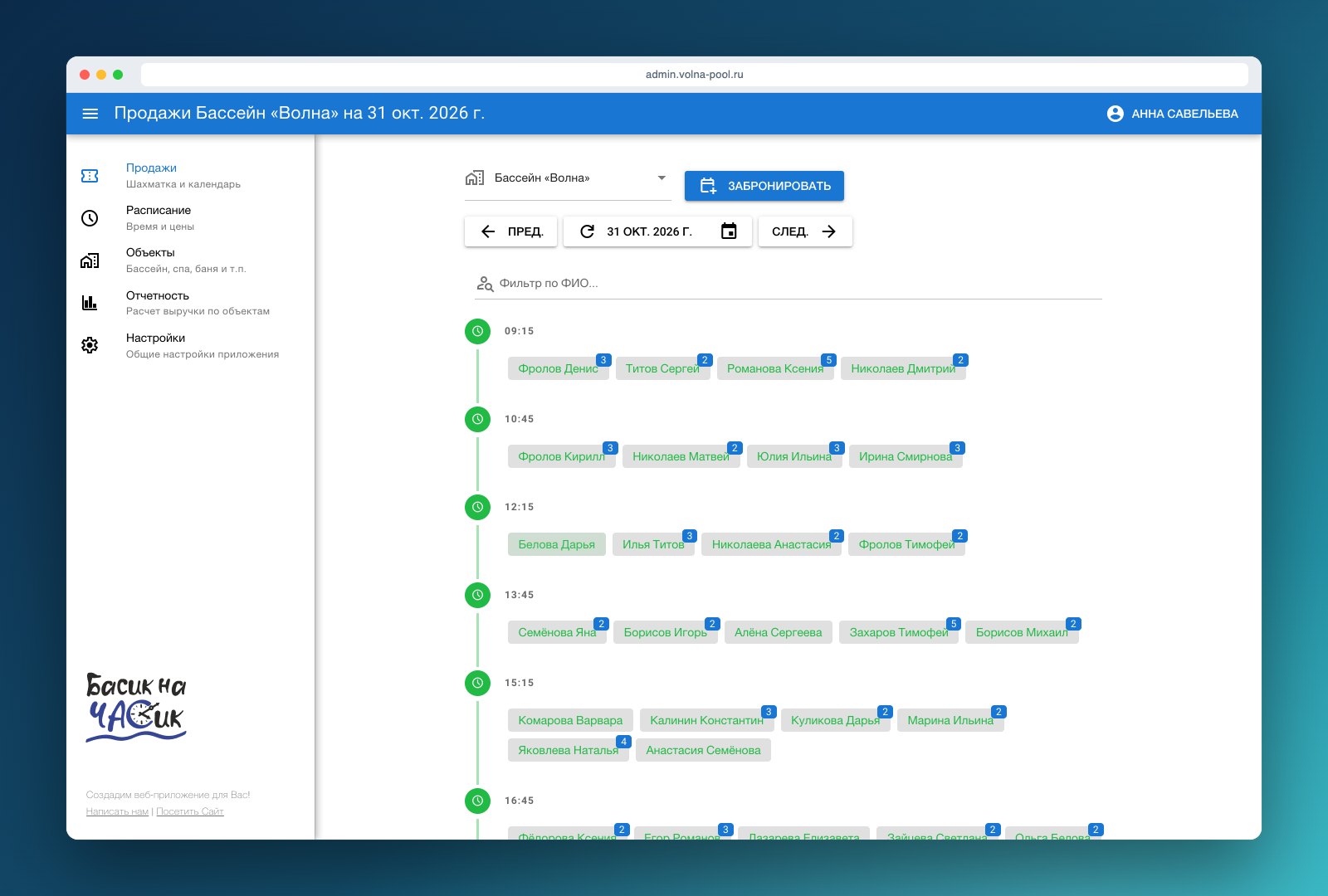Open the hamburger navigation menu

pos(90,114)
